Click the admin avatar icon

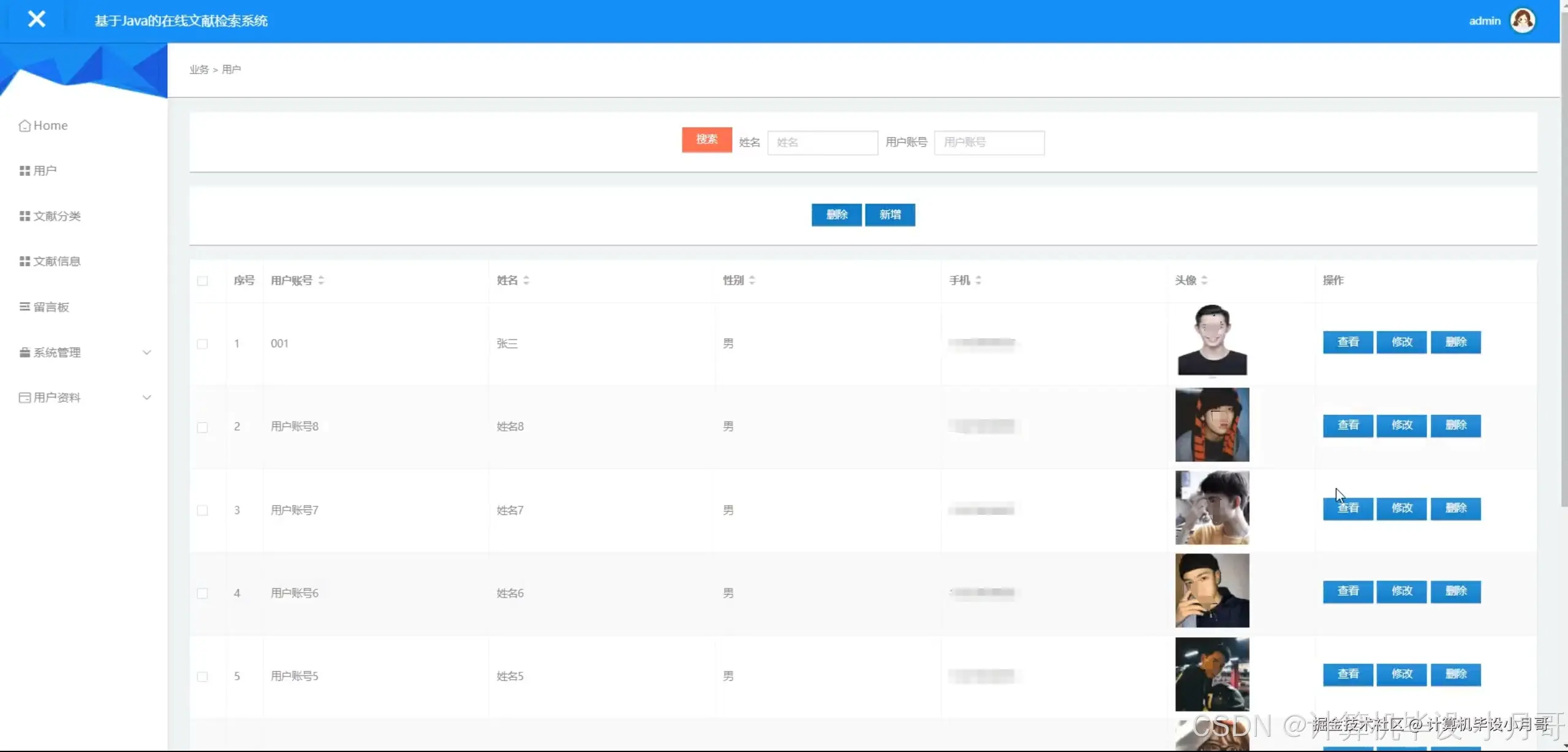[1523, 21]
